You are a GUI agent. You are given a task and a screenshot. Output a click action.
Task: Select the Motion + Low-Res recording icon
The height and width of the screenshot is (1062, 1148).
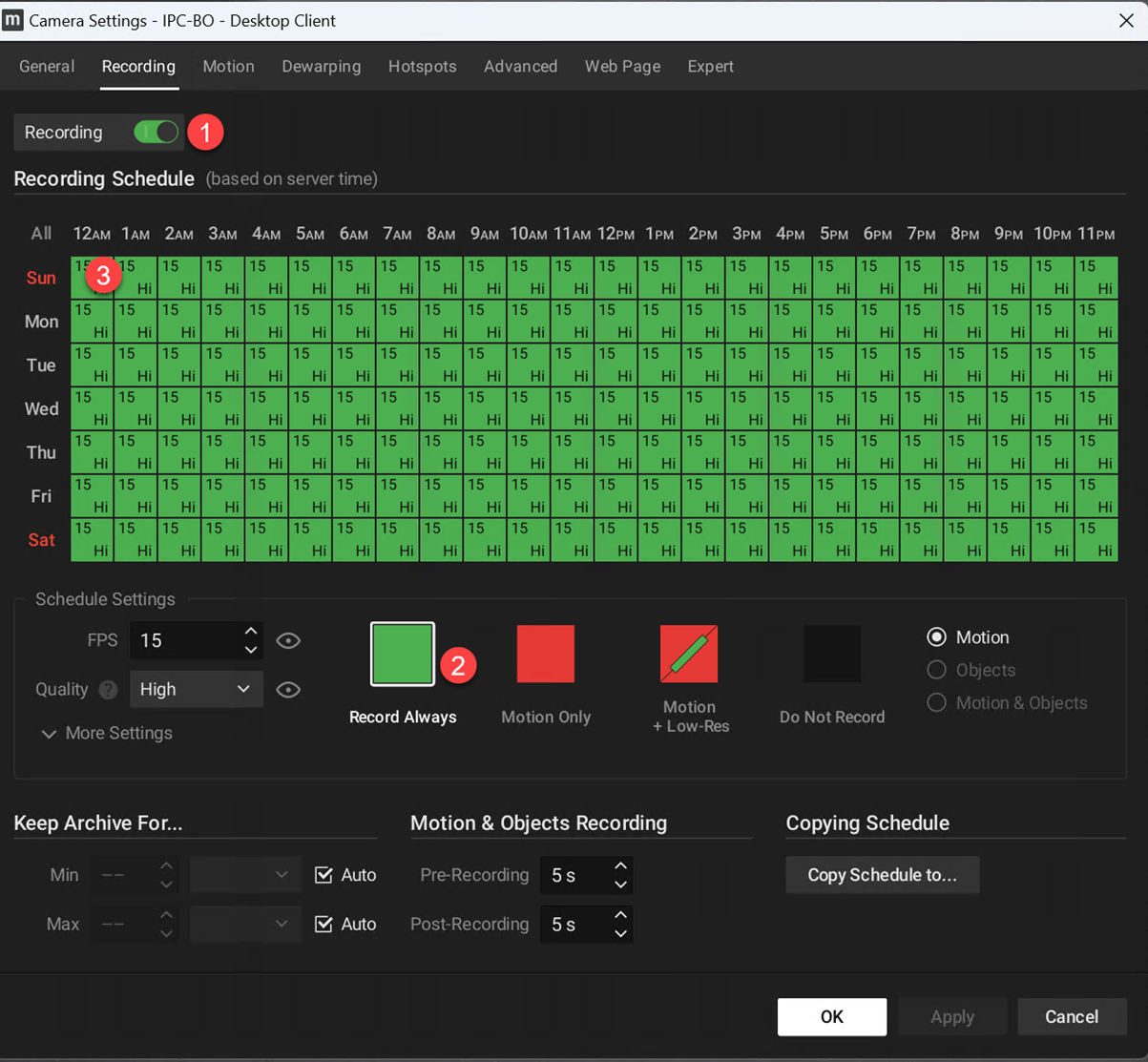[x=689, y=655]
